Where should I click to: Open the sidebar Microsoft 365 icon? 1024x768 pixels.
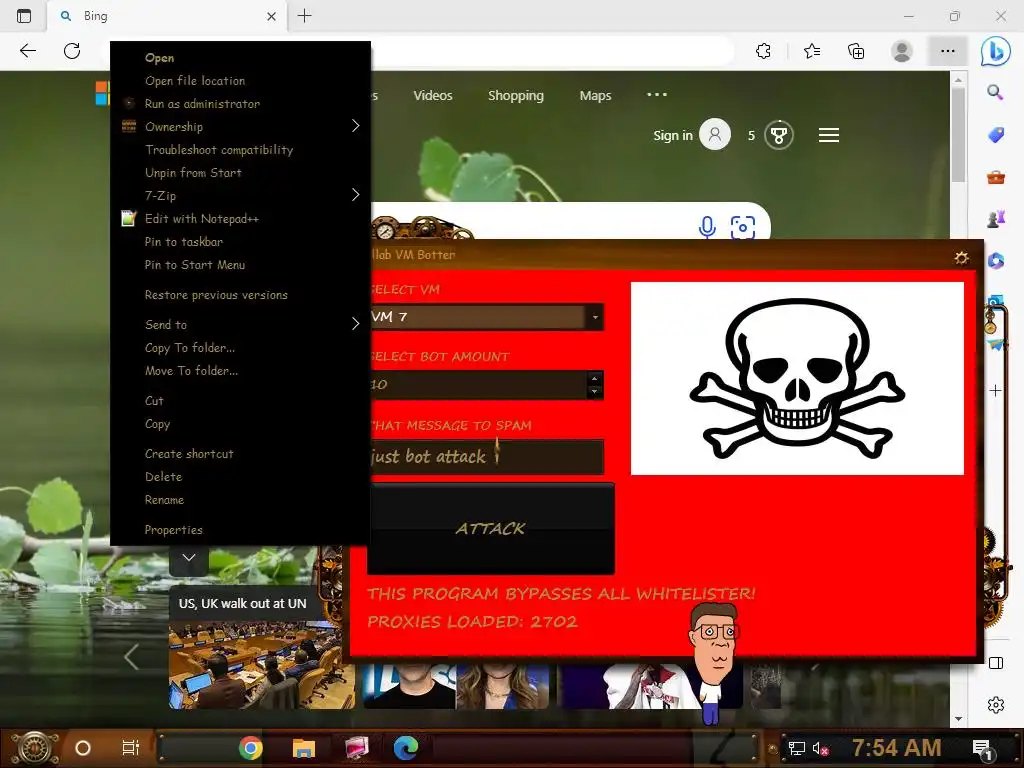click(995, 261)
